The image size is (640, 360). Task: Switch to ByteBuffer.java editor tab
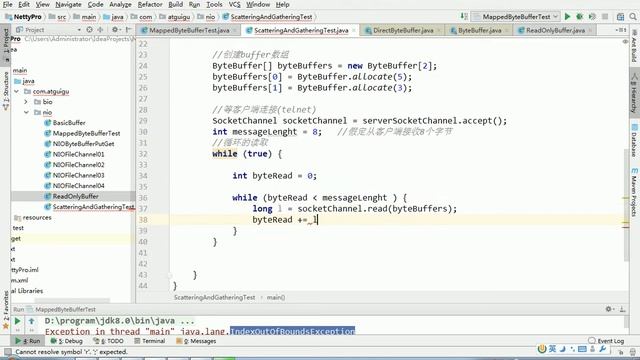(x=479, y=30)
